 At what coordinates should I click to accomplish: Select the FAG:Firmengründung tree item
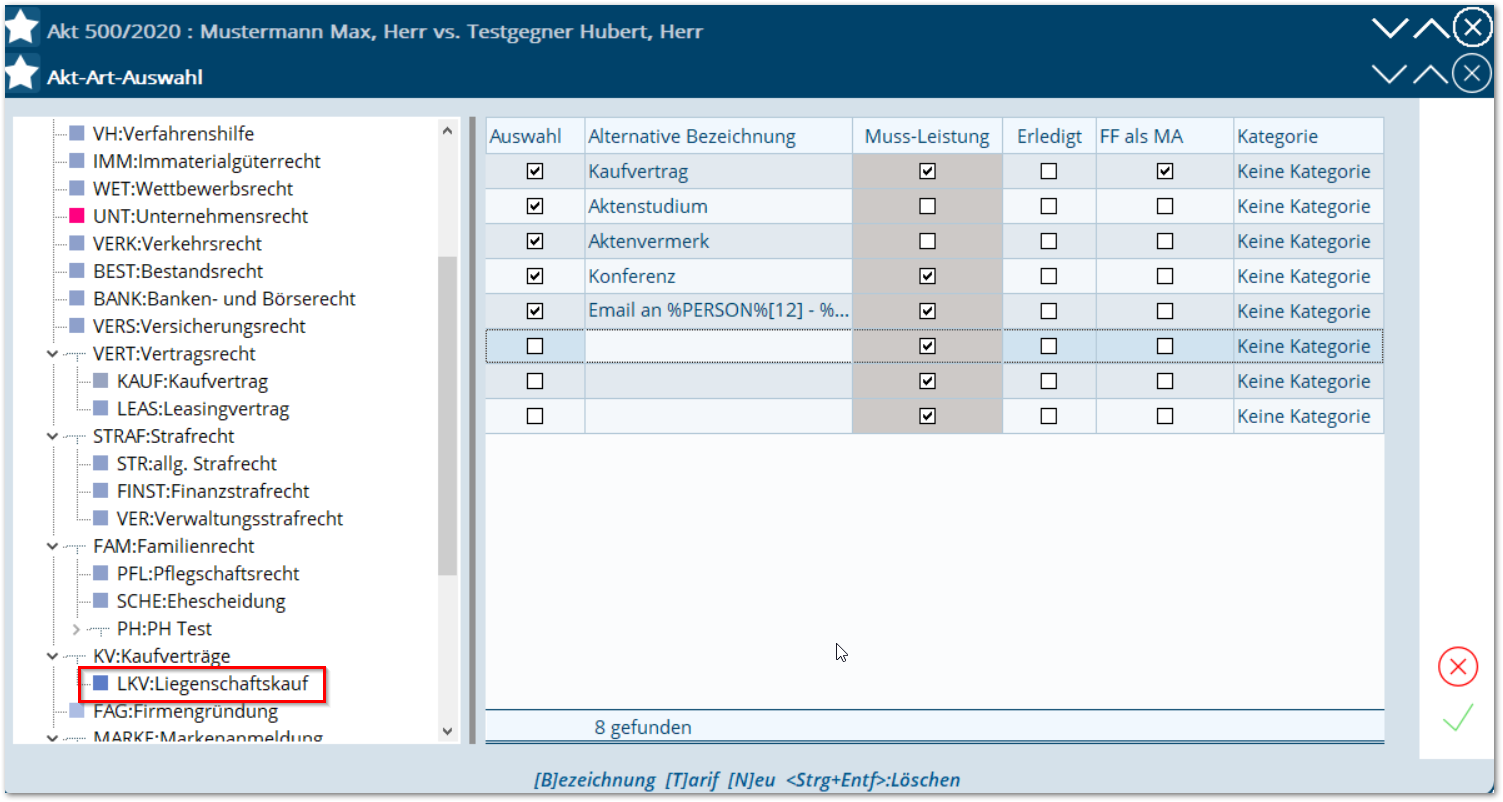click(185, 711)
